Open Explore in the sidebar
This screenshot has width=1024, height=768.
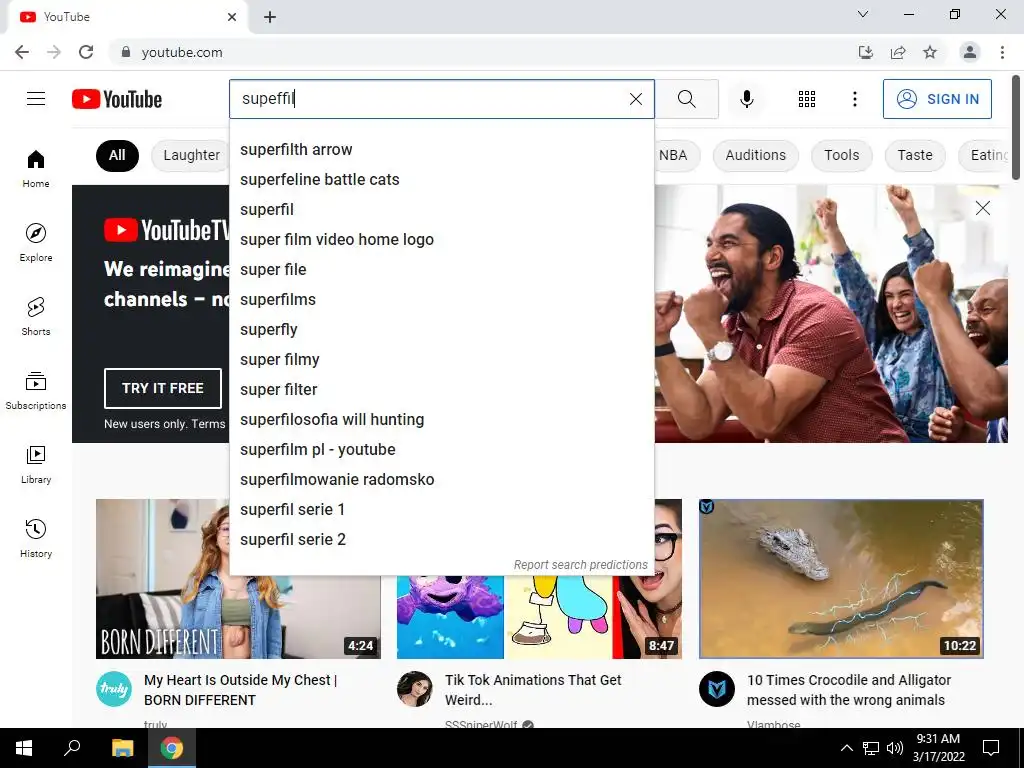pyautogui.click(x=36, y=242)
